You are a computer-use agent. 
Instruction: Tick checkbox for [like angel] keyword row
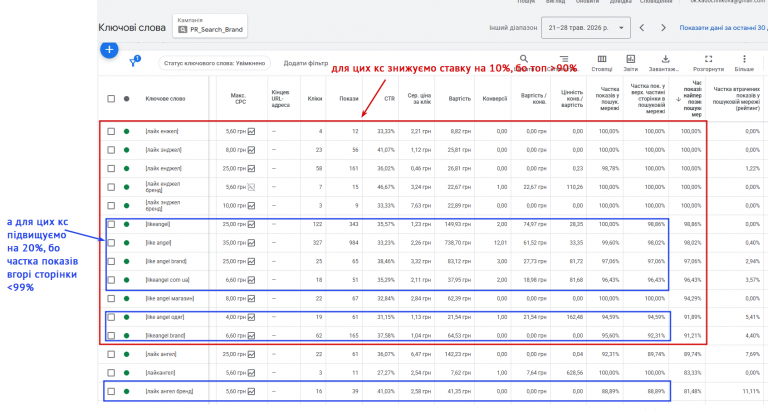coord(111,243)
